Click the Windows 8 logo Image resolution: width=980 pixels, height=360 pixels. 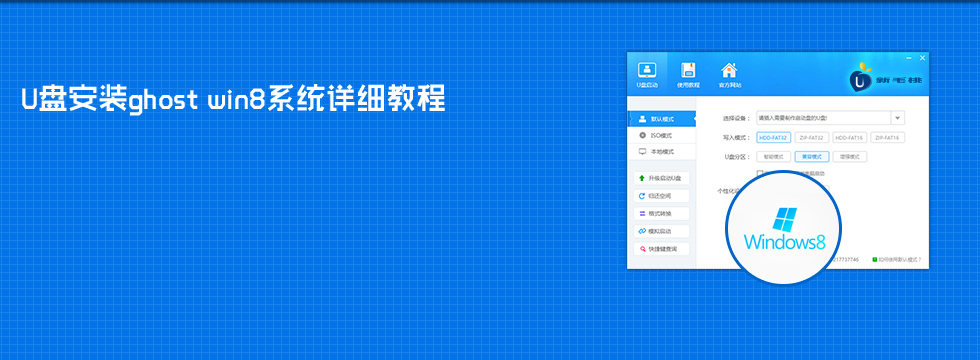tap(784, 220)
